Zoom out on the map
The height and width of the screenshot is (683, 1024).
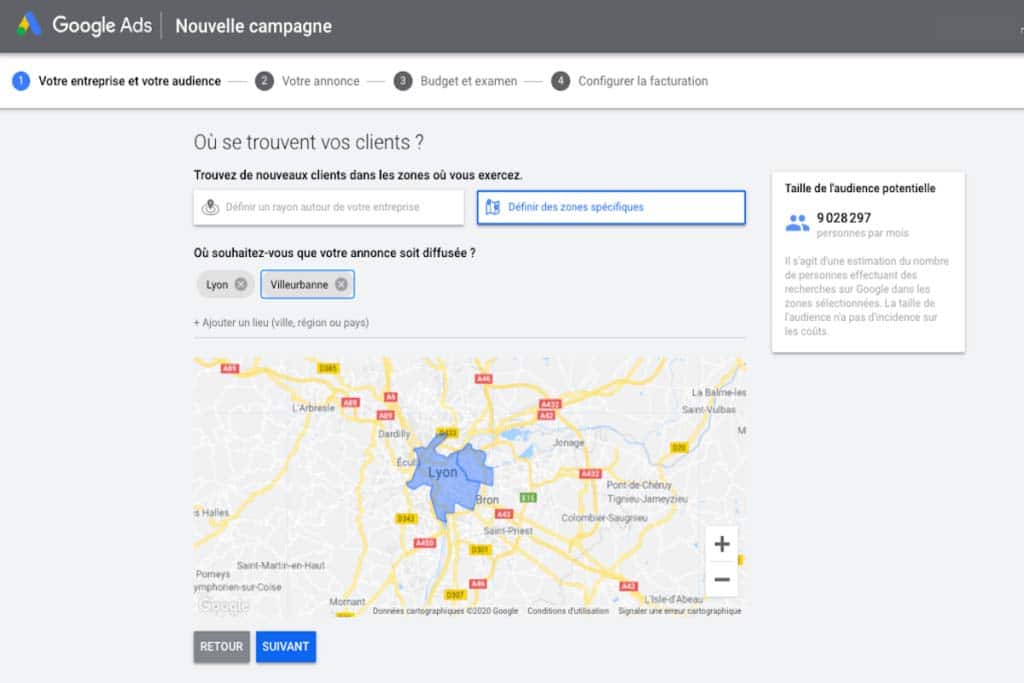click(722, 579)
